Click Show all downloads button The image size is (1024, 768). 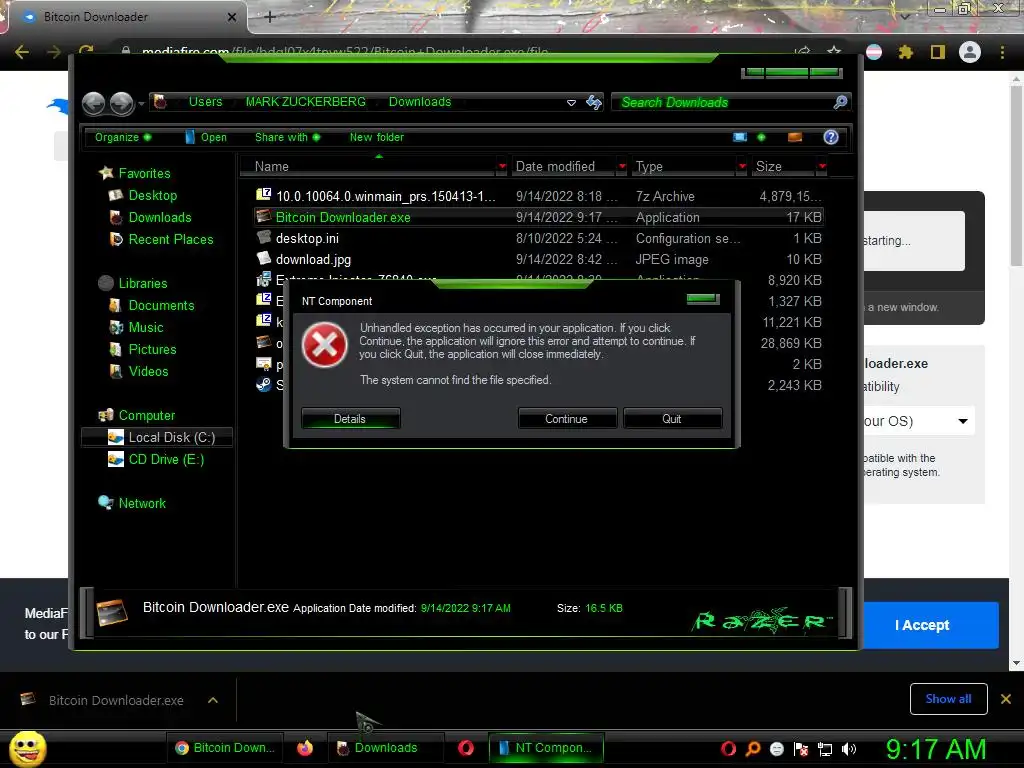(948, 699)
